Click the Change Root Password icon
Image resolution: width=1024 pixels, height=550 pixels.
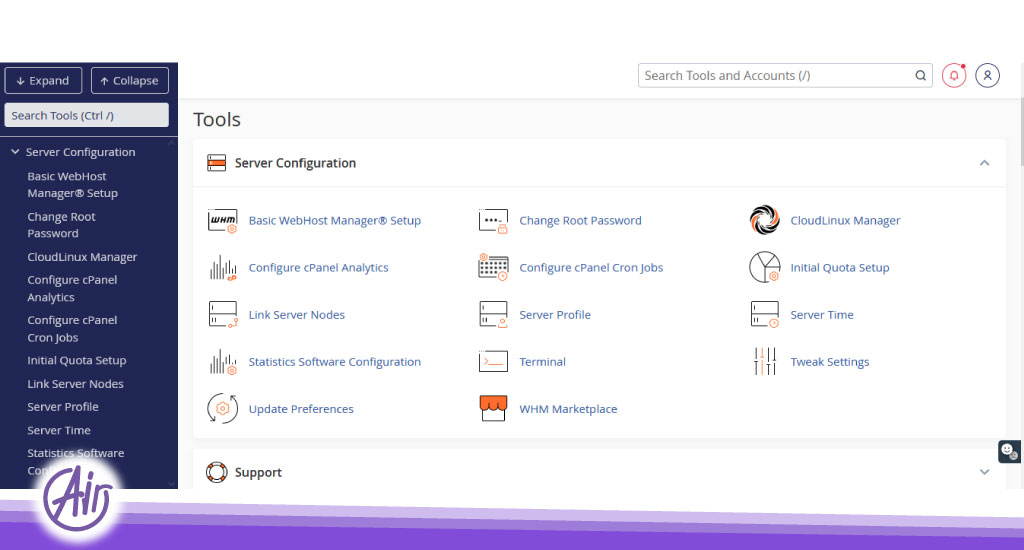pyautogui.click(x=493, y=221)
